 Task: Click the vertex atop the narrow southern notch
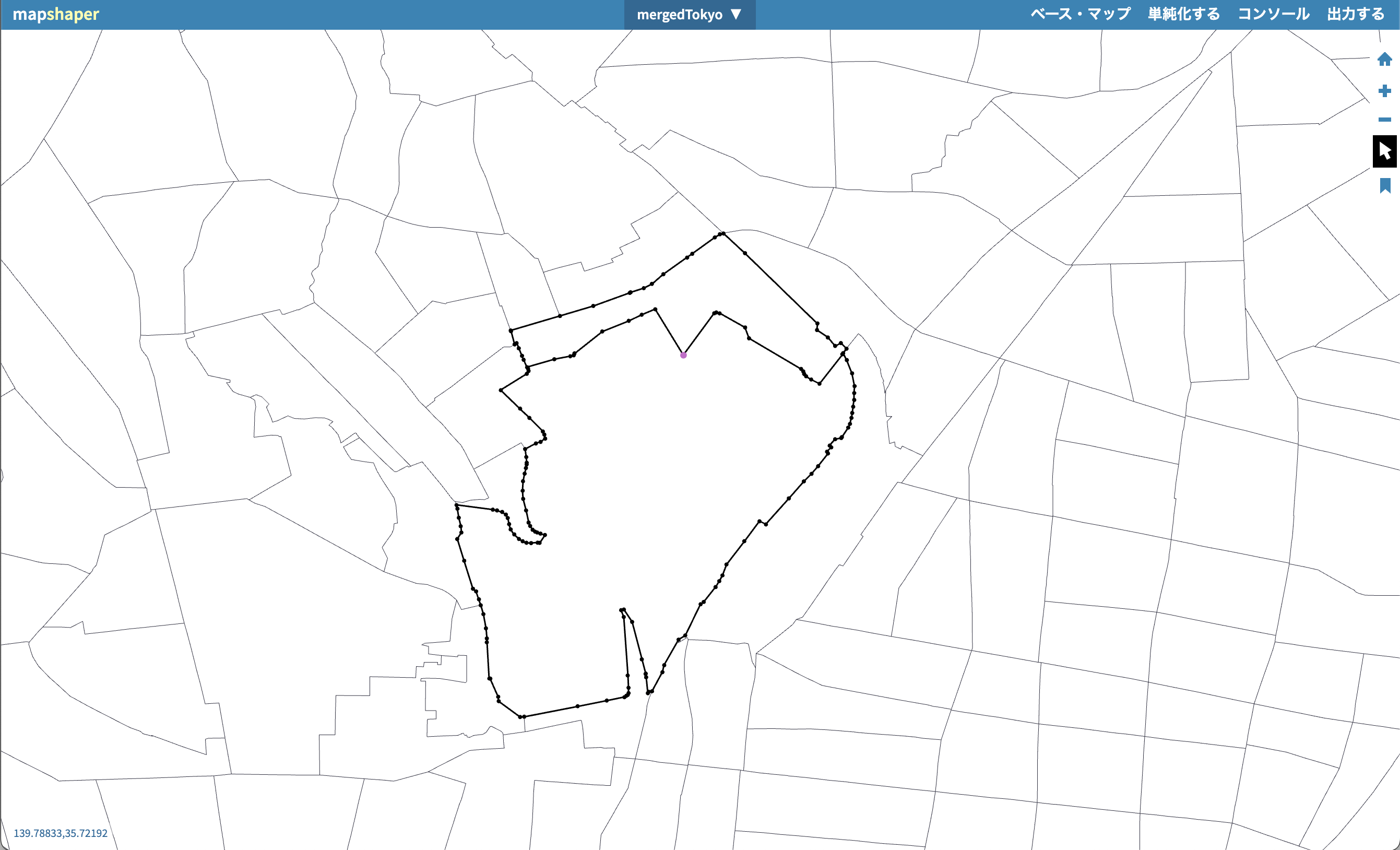[623, 610]
